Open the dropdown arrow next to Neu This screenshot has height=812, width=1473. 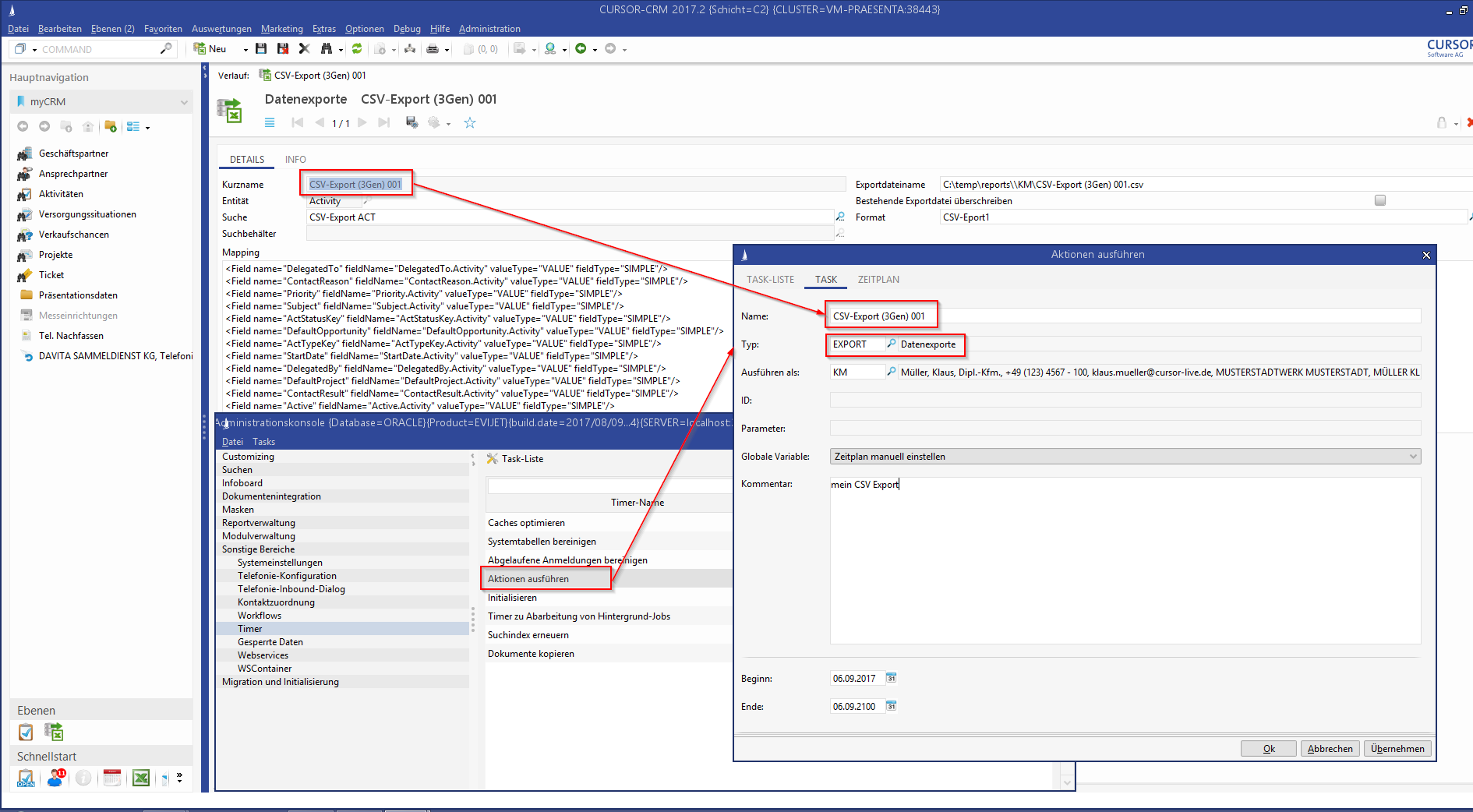point(245,49)
